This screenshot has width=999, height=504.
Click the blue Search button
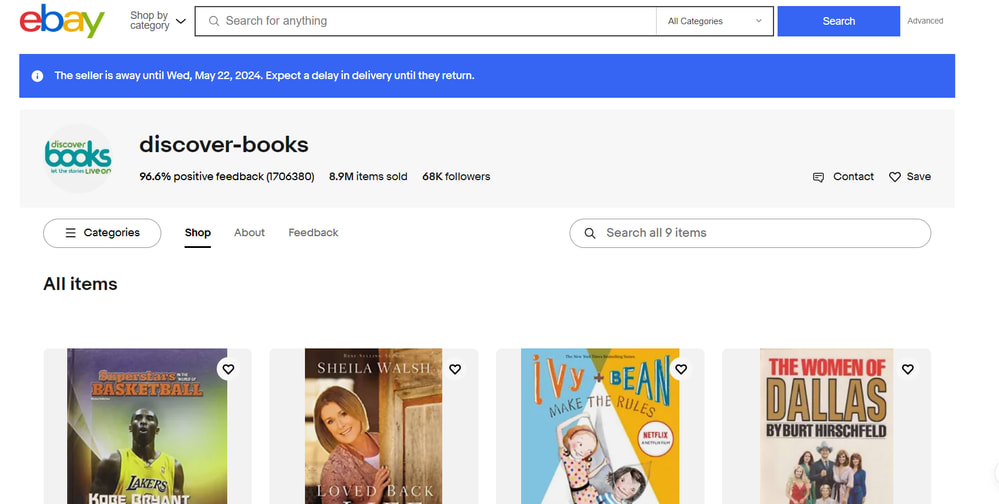tap(838, 21)
